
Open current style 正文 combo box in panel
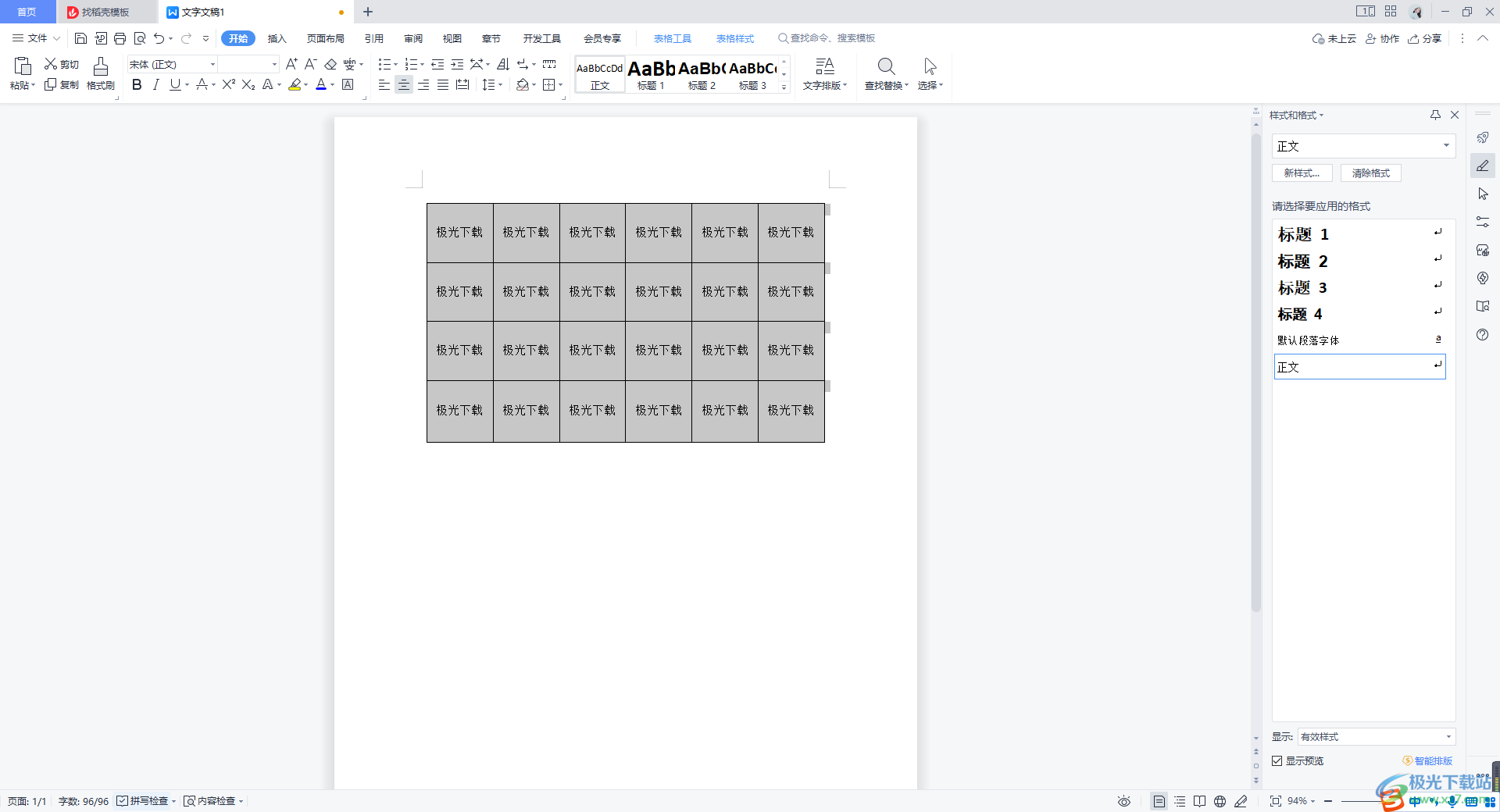(x=1363, y=146)
